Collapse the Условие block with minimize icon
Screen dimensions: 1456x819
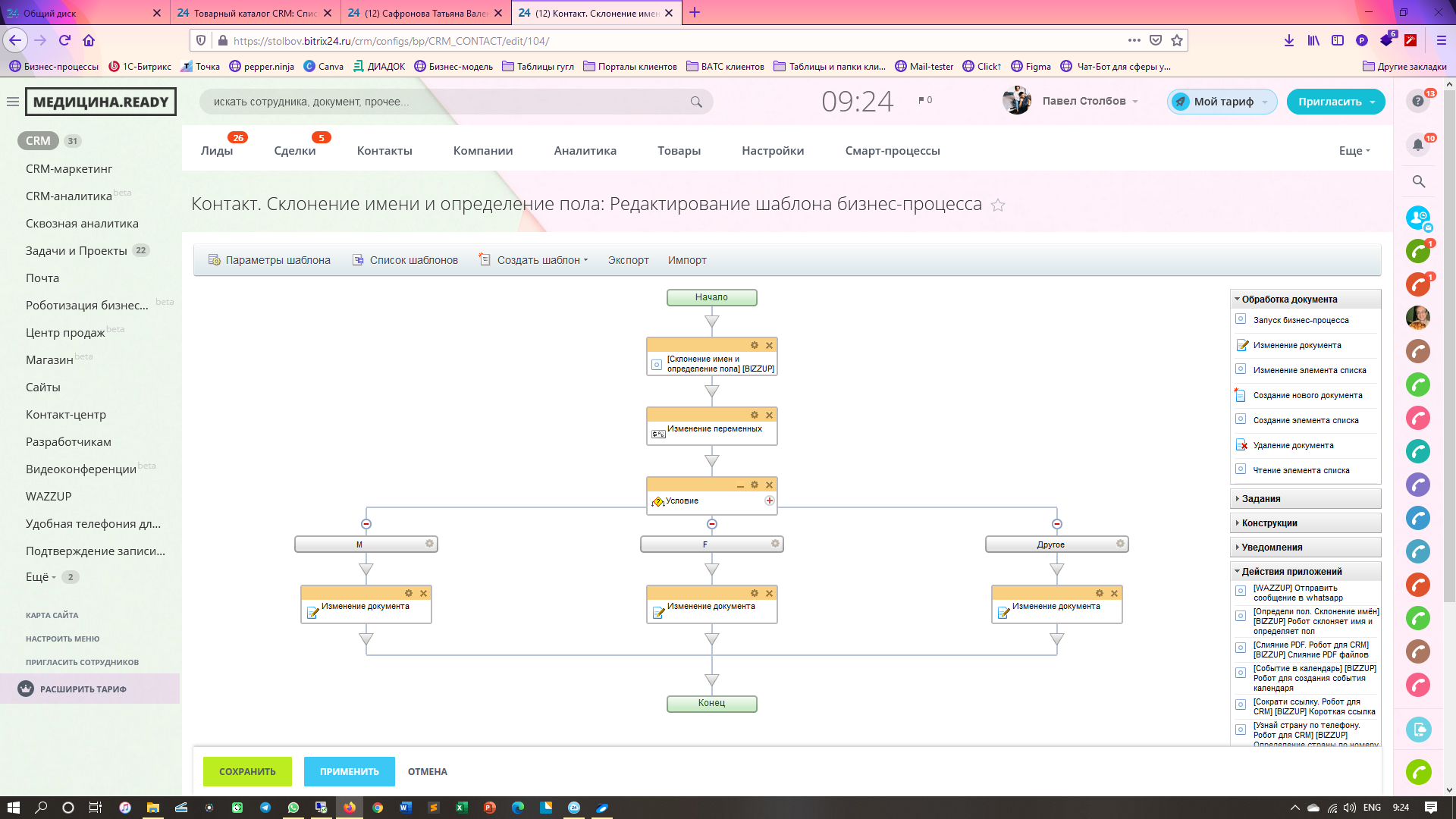[x=740, y=485]
